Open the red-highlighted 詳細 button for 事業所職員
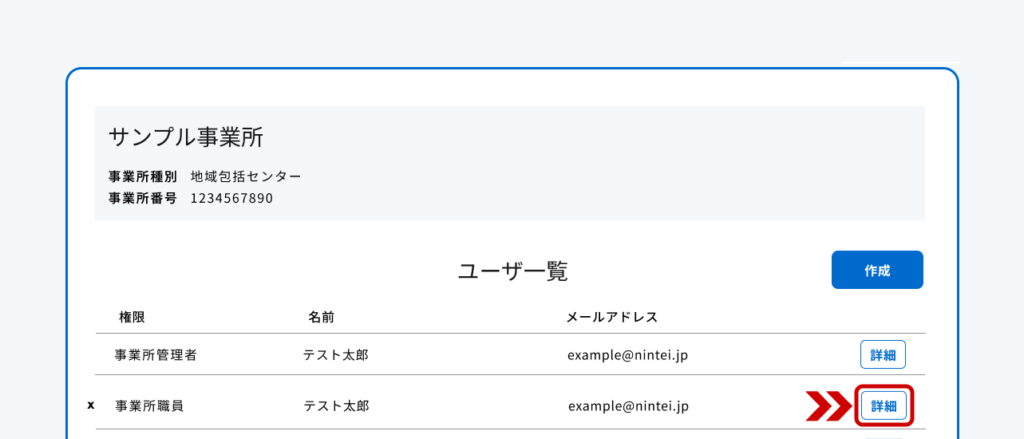The width and height of the screenshot is (1024, 439). (x=884, y=406)
